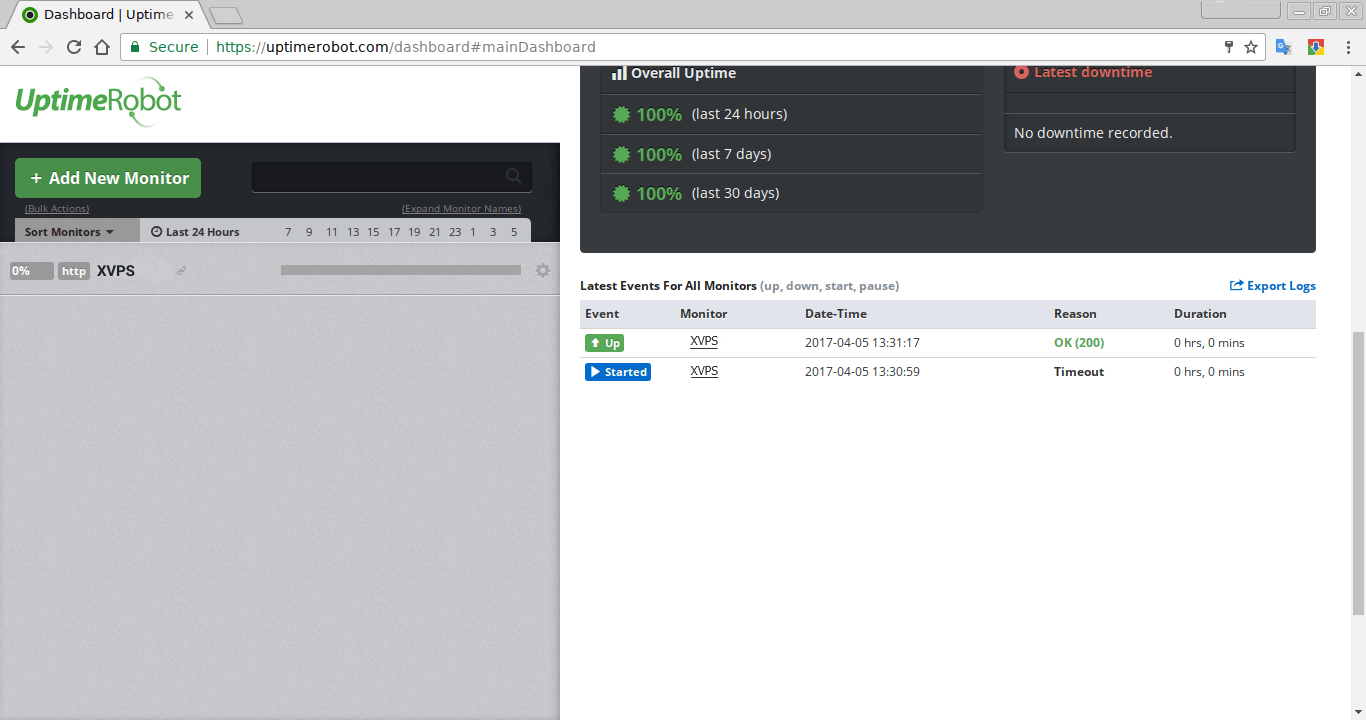The width and height of the screenshot is (1366, 720).
Task: Click the green badge beside last 7 days
Action: point(621,154)
